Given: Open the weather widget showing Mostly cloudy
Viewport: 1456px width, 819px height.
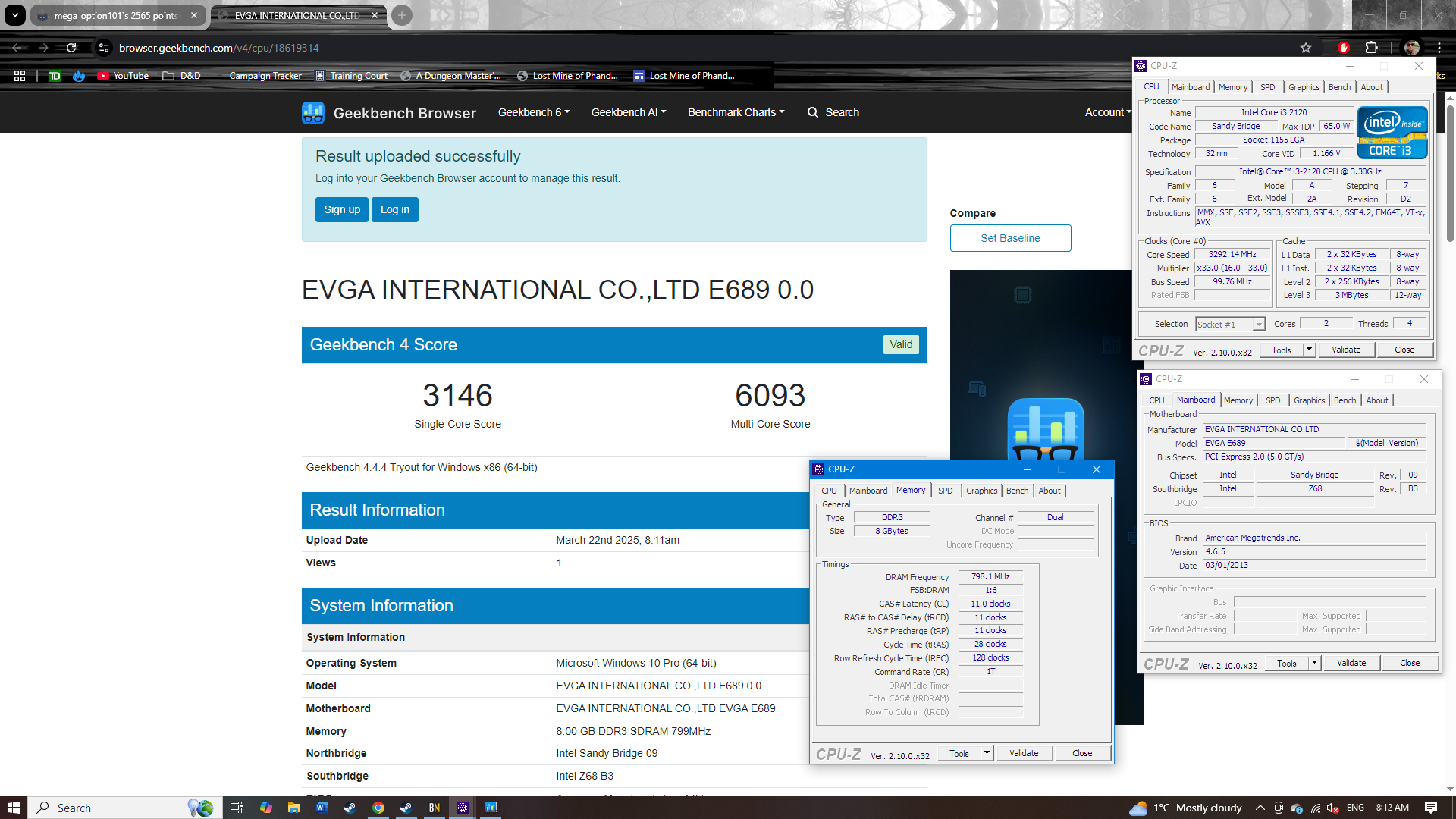Looking at the screenshot, I should pyautogui.click(x=1185, y=808).
